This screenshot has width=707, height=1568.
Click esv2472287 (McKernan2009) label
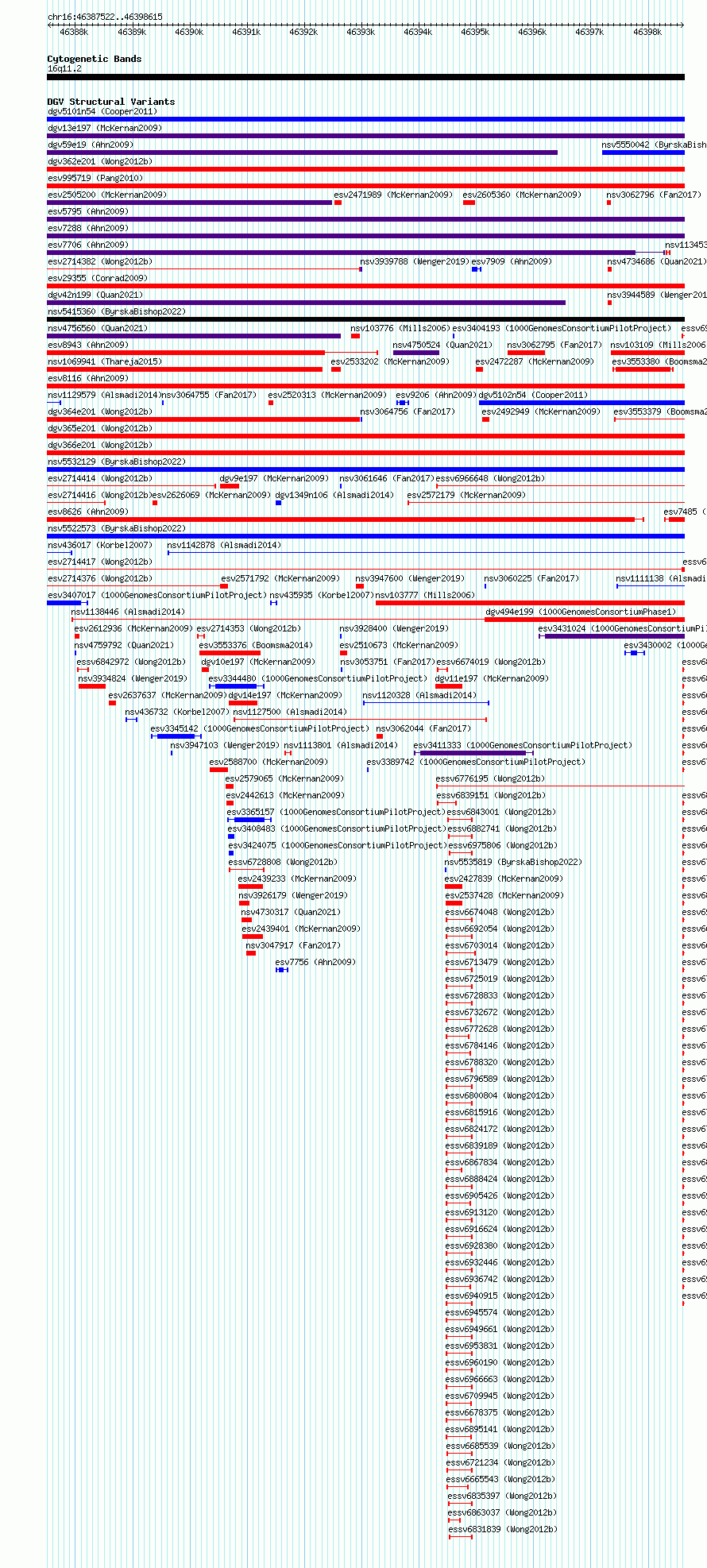click(x=535, y=361)
